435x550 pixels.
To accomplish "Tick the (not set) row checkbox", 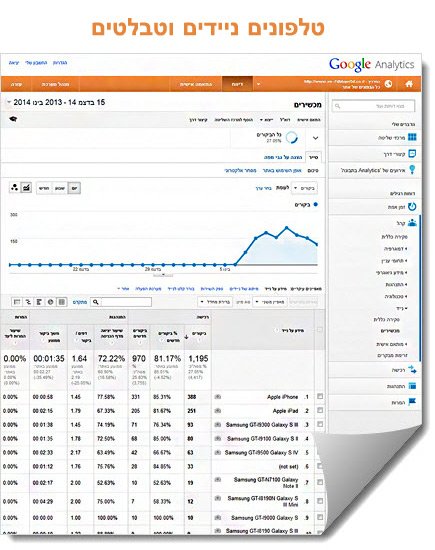I will (x=320, y=466).
